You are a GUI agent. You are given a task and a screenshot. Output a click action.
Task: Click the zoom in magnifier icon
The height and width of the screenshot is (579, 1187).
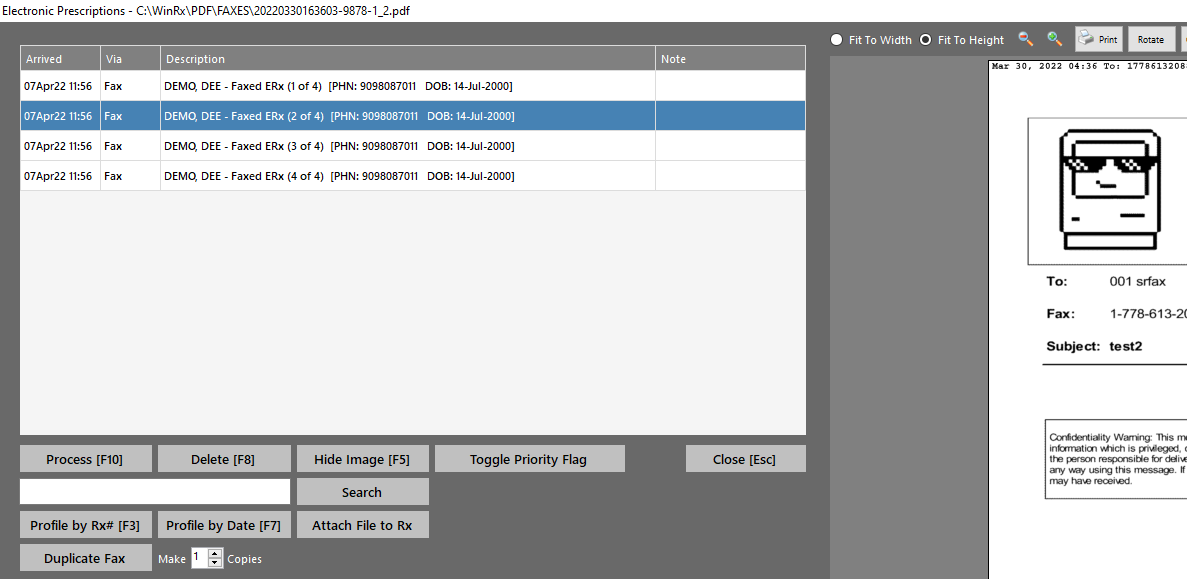pyautogui.click(x=1054, y=39)
